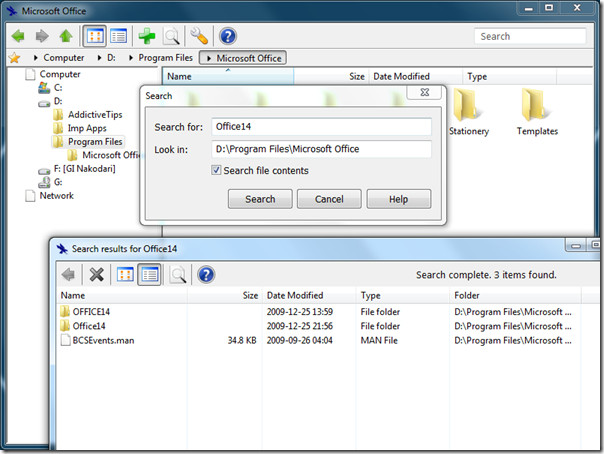Sort search results by Name
Image resolution: width=604 pixels, height=454 pixels.
coord(122,296)
